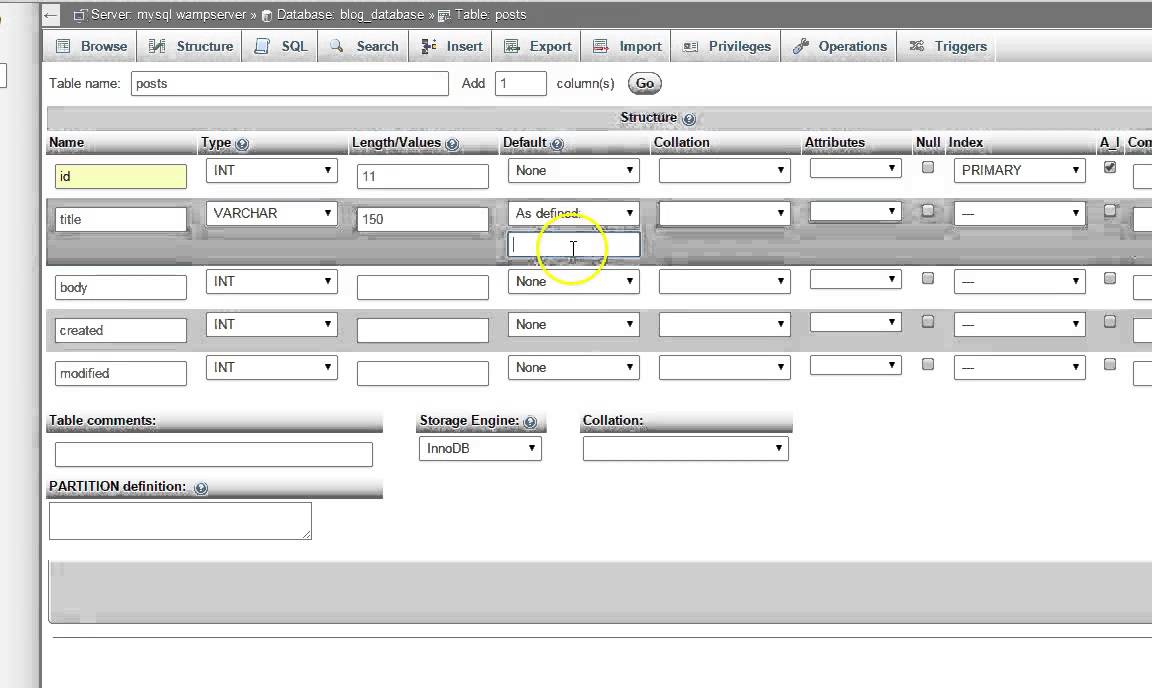Check A_I checkbox for body column

point(1110,278)
